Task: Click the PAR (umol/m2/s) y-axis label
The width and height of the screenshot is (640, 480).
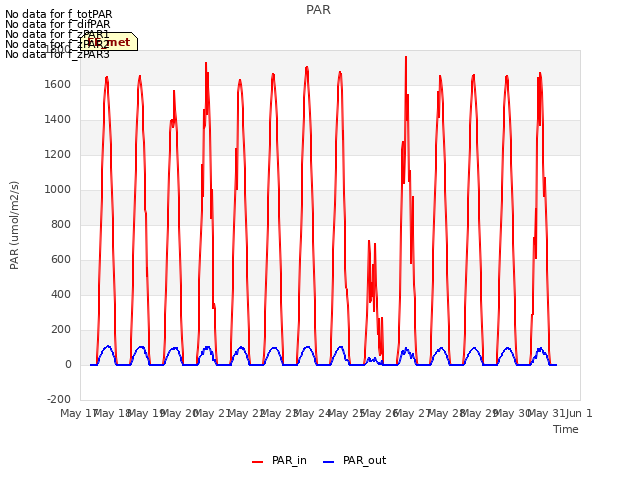Action: pos(14,225)
